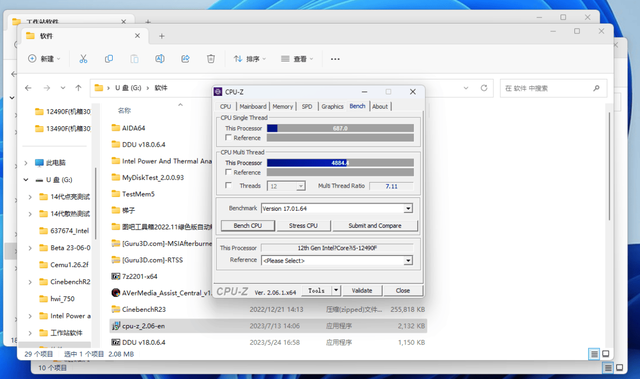Select the 7z2201-x64 file

[x=135, y=276]
